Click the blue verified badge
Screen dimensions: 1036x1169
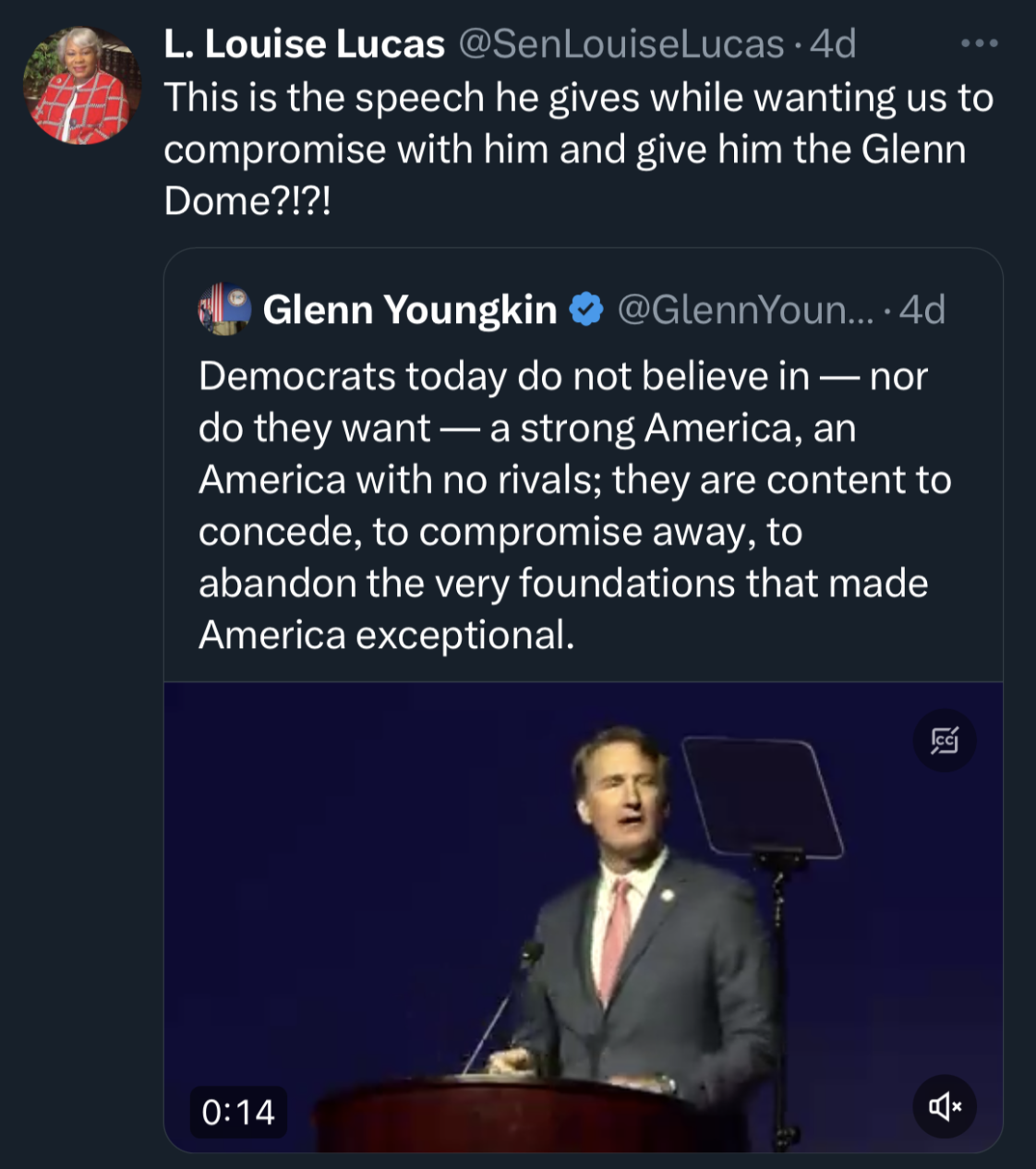pos(586,309)
